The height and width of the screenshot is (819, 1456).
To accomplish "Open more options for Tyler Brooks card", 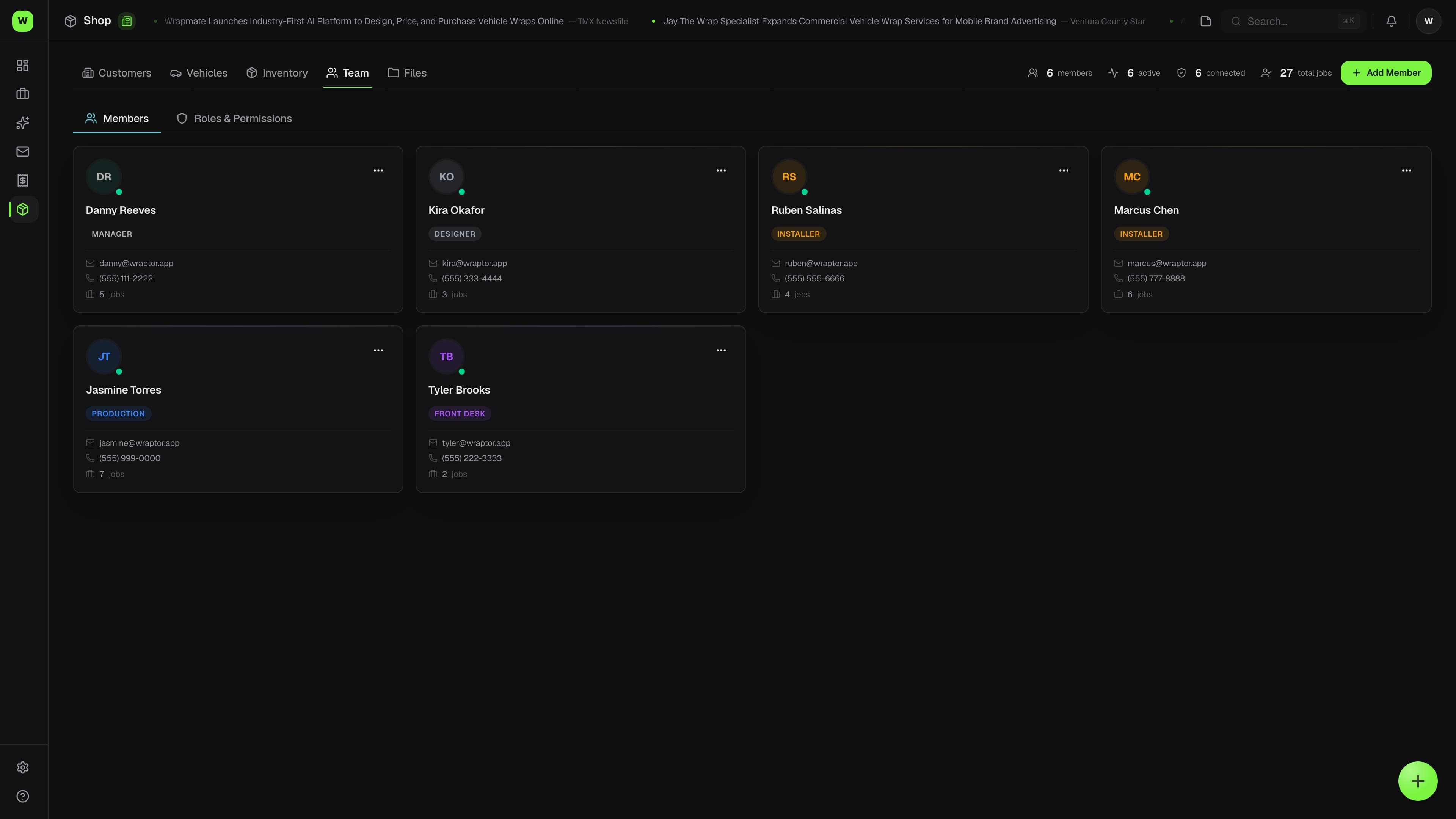I will (721, 350).
